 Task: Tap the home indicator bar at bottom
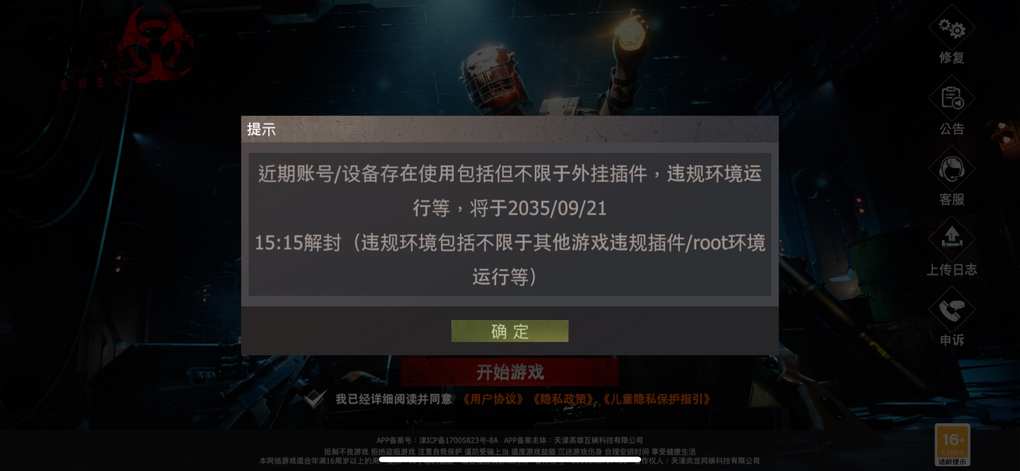coord(509,459)
